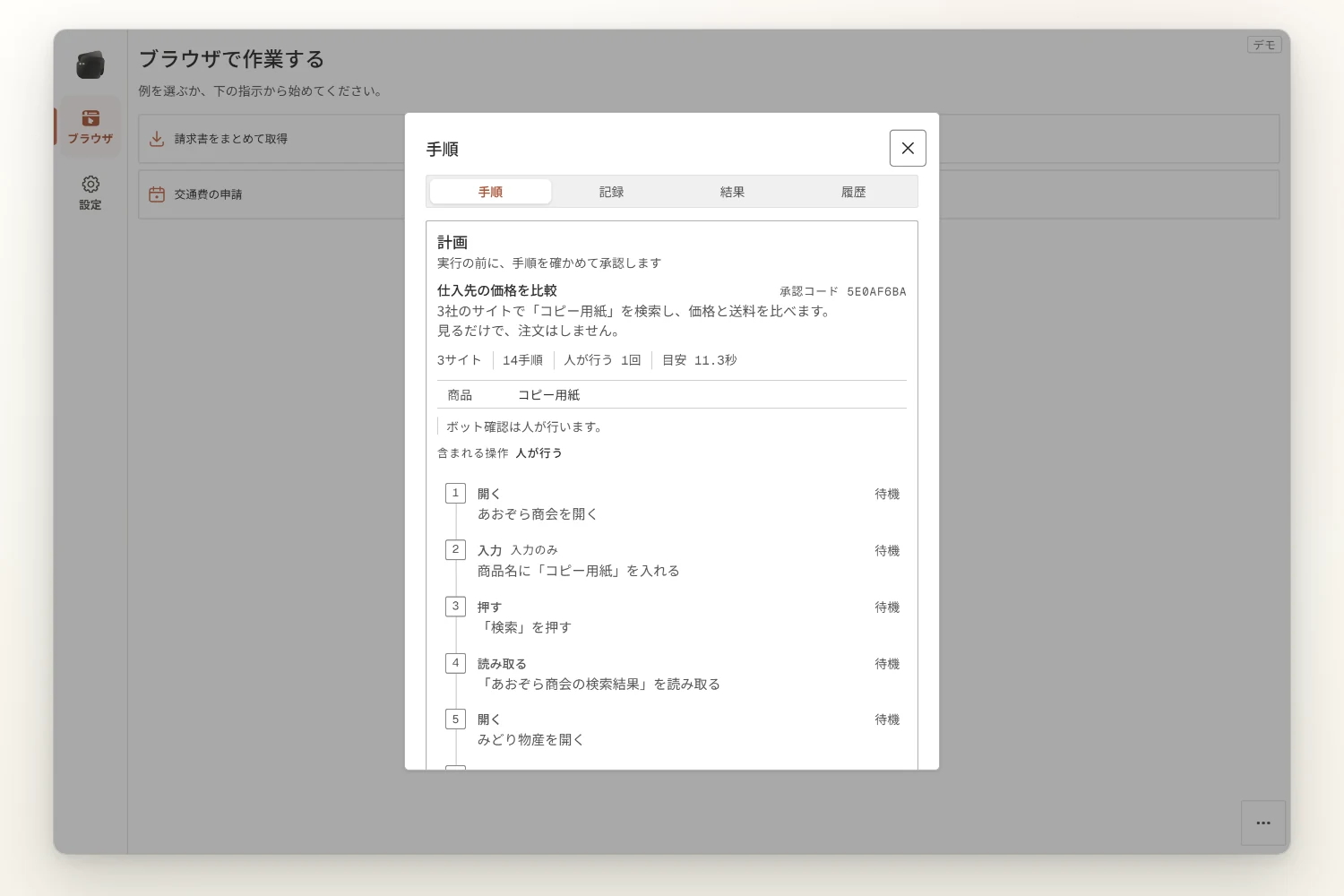The height and width of the screenshot is (896, 1344).
Task: Open the three-dots menu at bottom right
Action: (x=1263, y=823)
